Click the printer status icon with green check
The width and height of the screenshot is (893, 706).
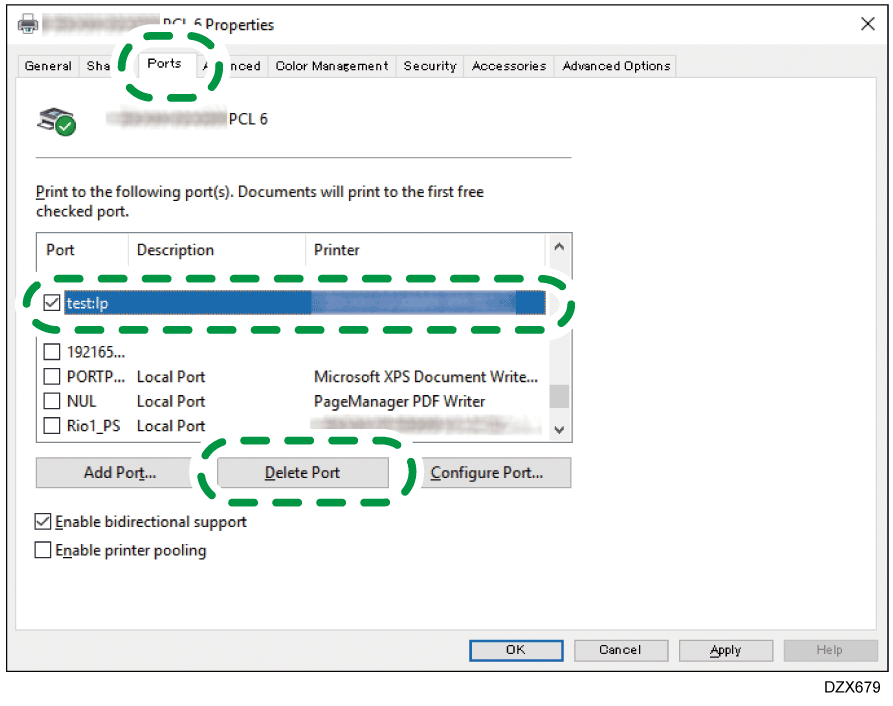(x=56, y=122)
